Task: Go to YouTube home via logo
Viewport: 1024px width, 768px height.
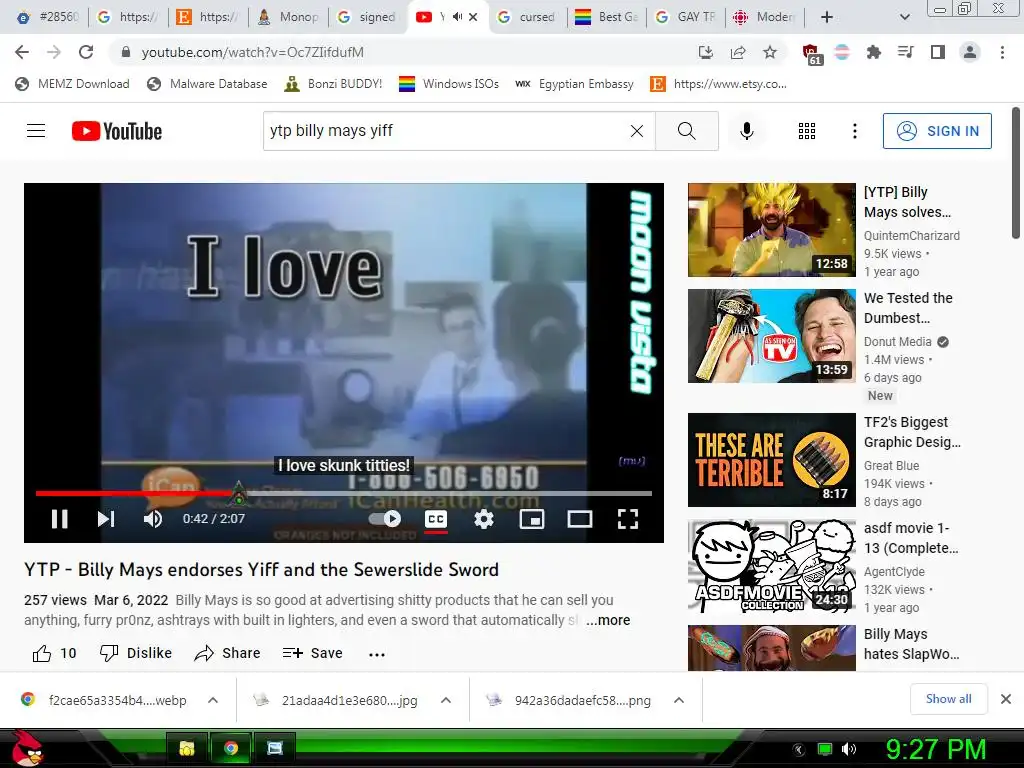Action: 117,131
